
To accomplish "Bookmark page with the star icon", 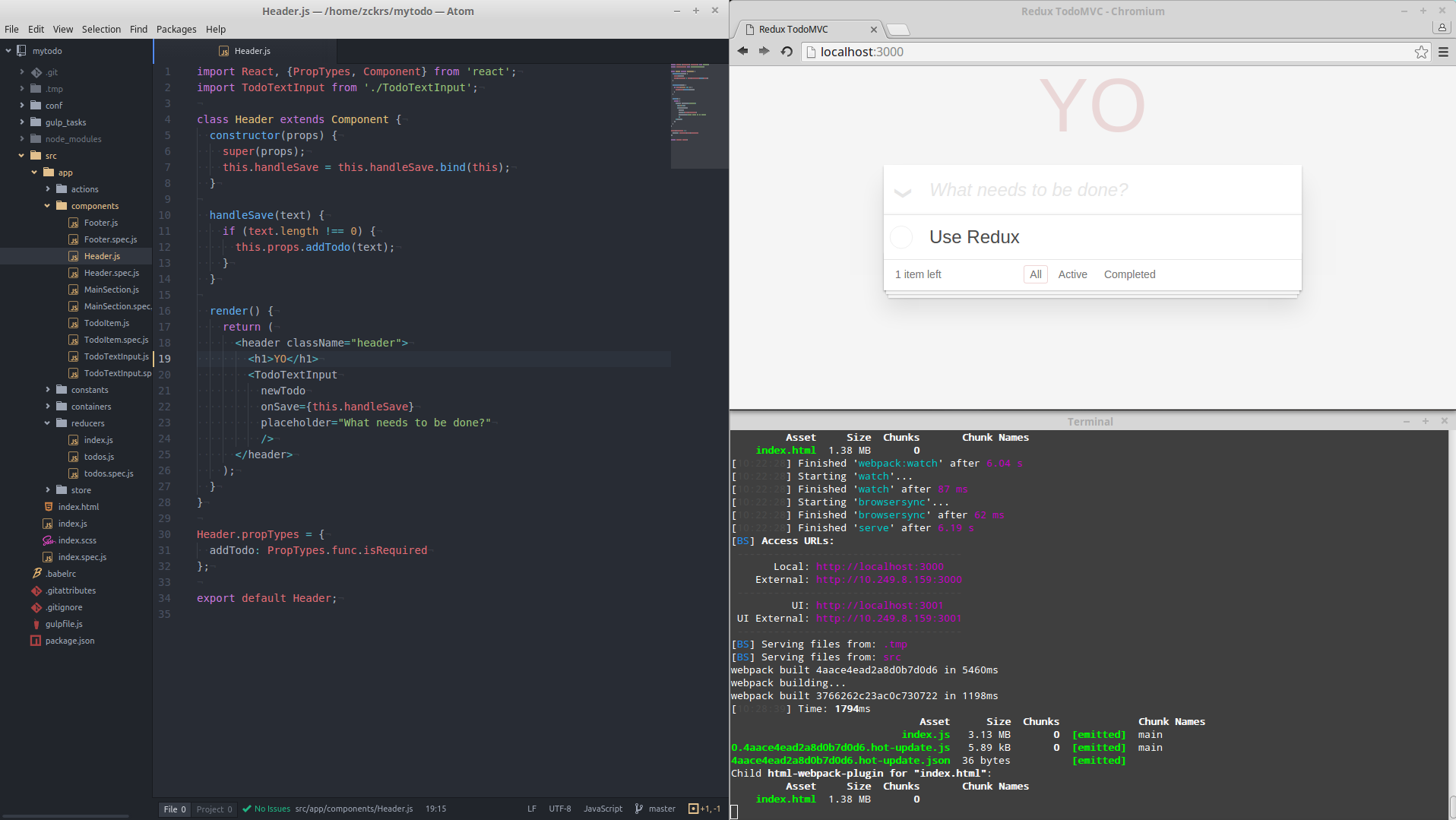I will pyautogui.click(x=1420, y=52).
